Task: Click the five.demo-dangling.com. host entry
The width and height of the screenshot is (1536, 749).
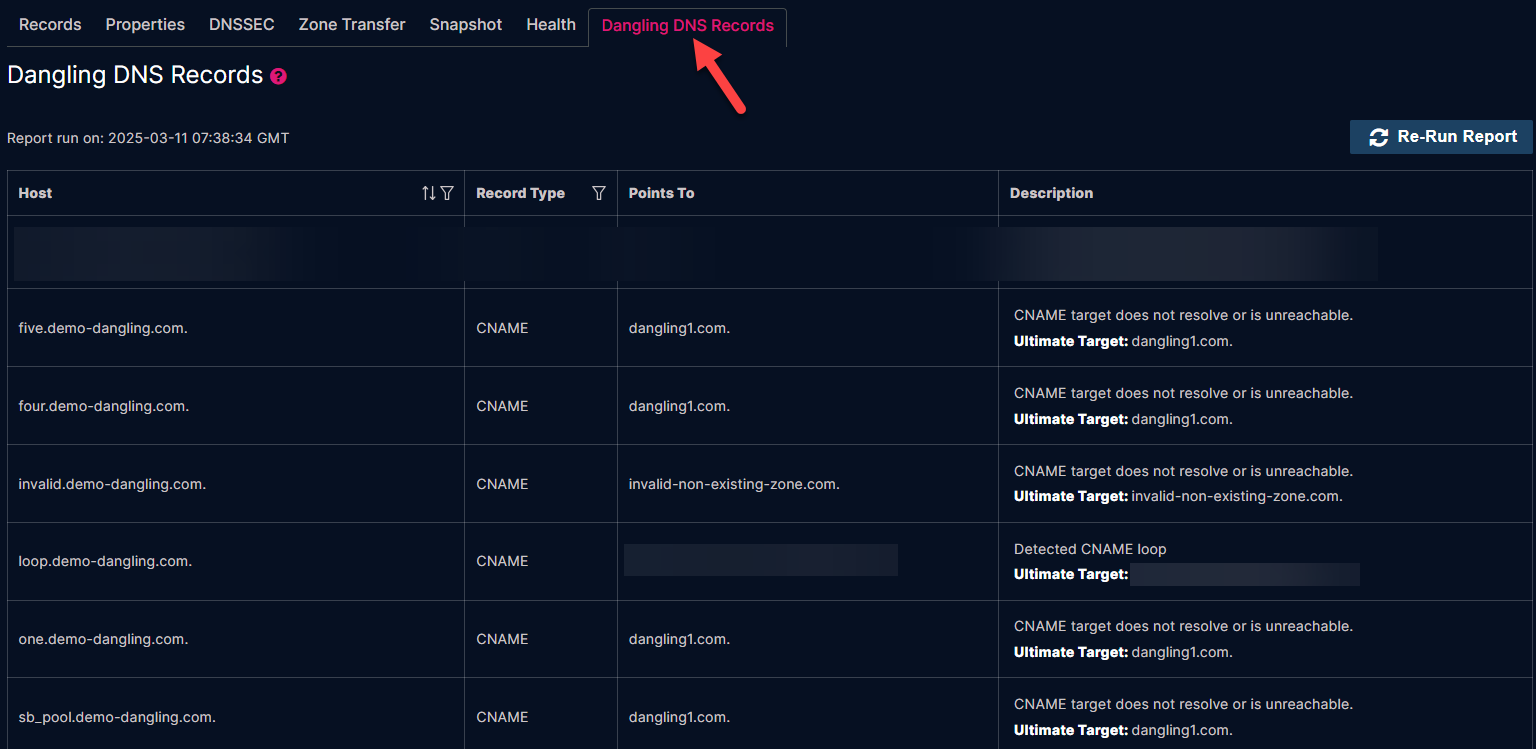Action: coord(103,328)
